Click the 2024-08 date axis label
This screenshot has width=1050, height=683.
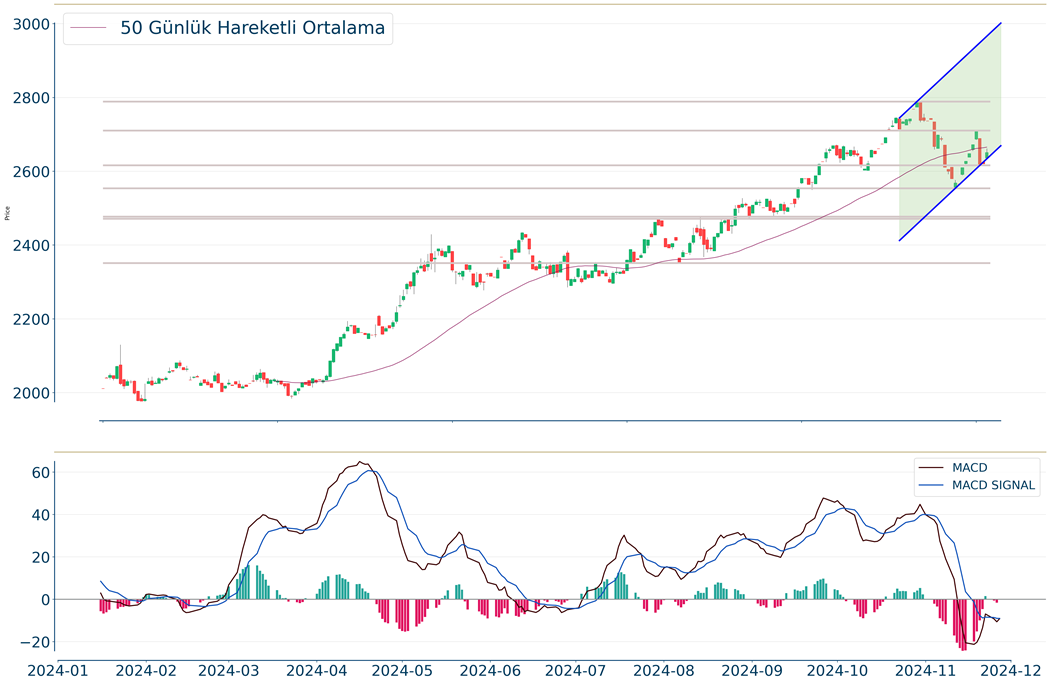664,670
